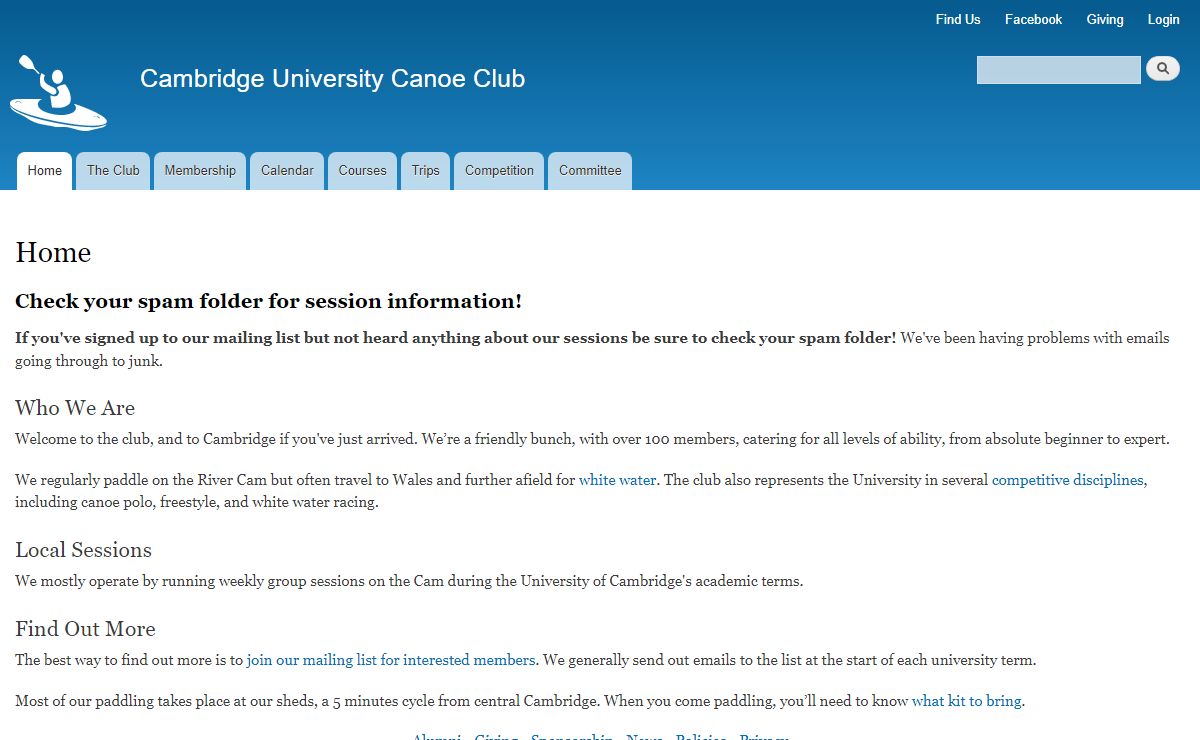Open the Trips tab
The width and height of the screenshot is (1200, 740).
click(x=425, y=171)
